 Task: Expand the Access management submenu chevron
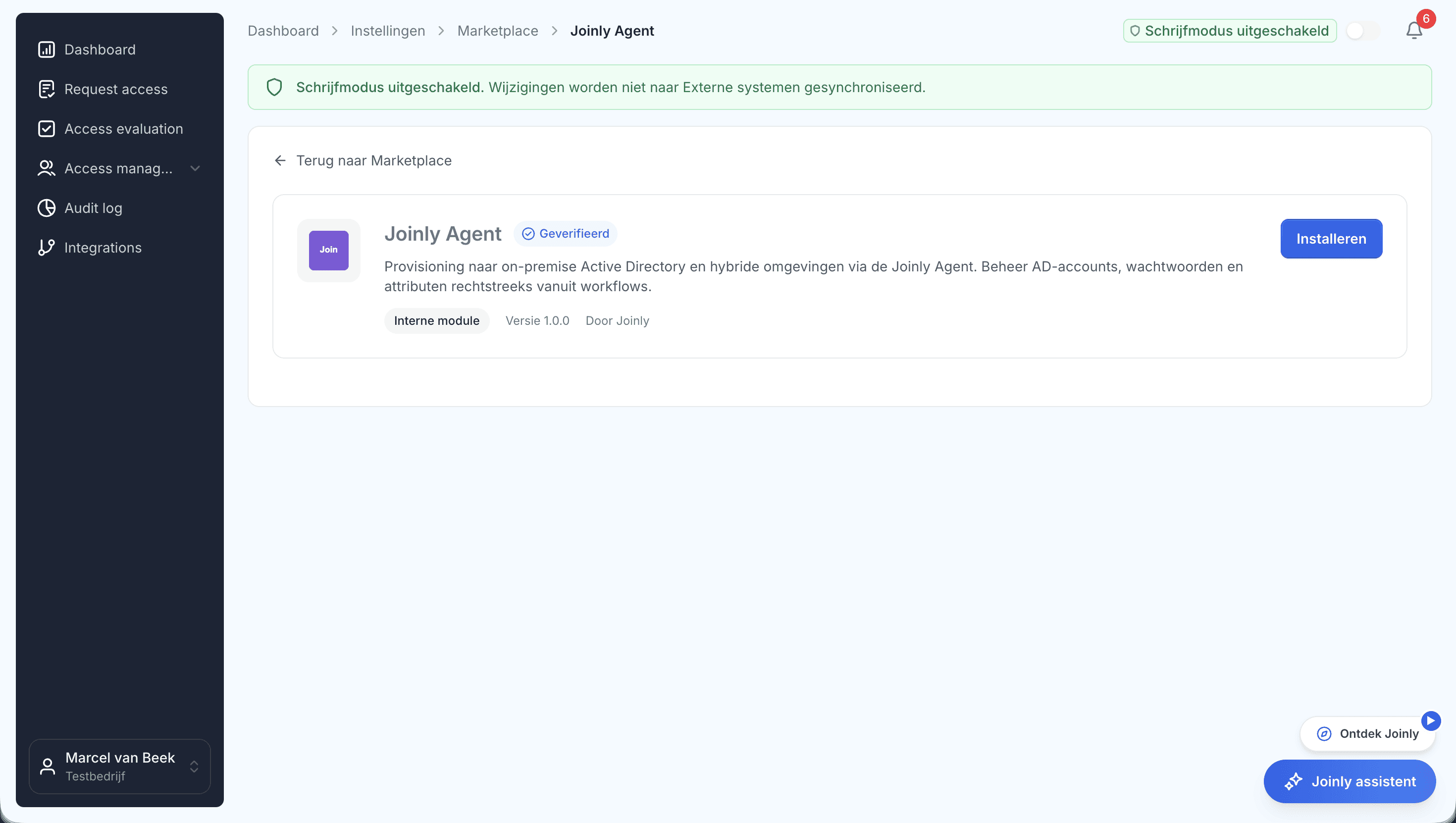tap(195, 168)
